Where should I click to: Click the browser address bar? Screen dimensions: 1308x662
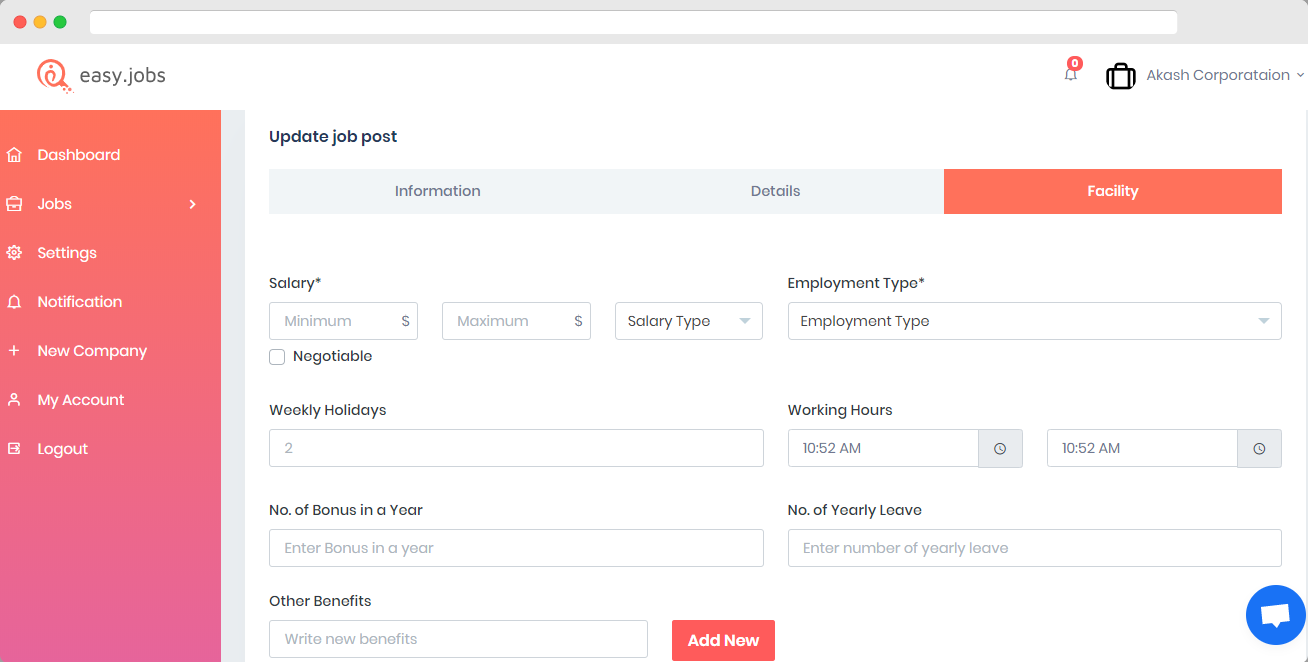pyautogui.click(x=633, y=22)
